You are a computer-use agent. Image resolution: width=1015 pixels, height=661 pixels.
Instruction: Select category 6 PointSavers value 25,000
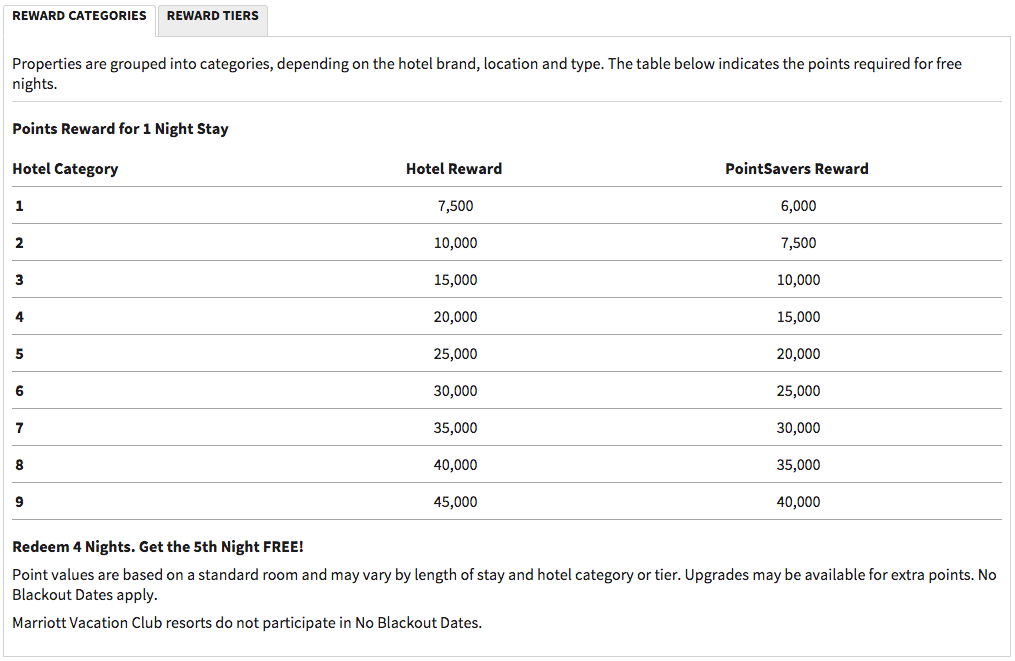point(798,391)
